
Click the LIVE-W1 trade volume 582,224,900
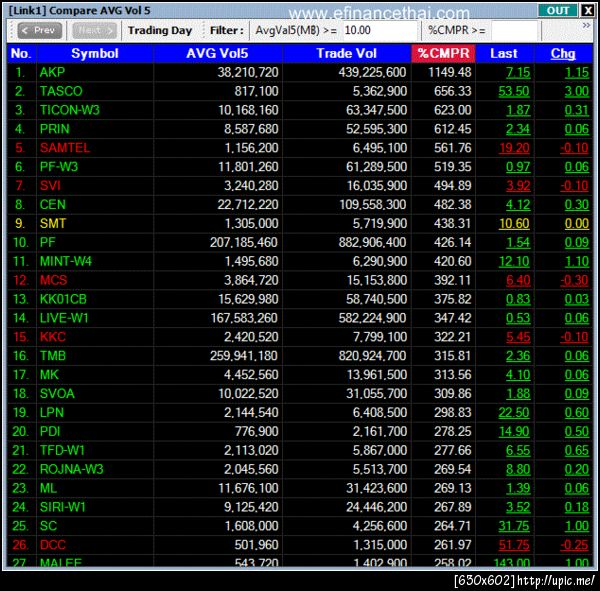click(x=372, y=318)
